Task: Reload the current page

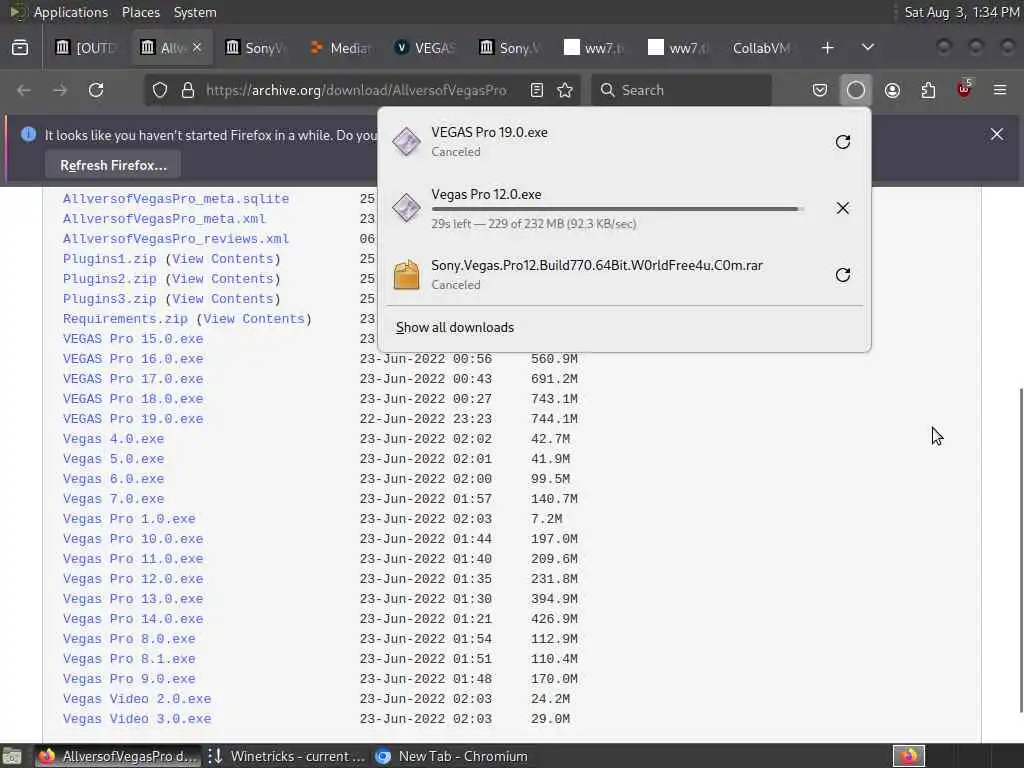Action: pos(96,90)
